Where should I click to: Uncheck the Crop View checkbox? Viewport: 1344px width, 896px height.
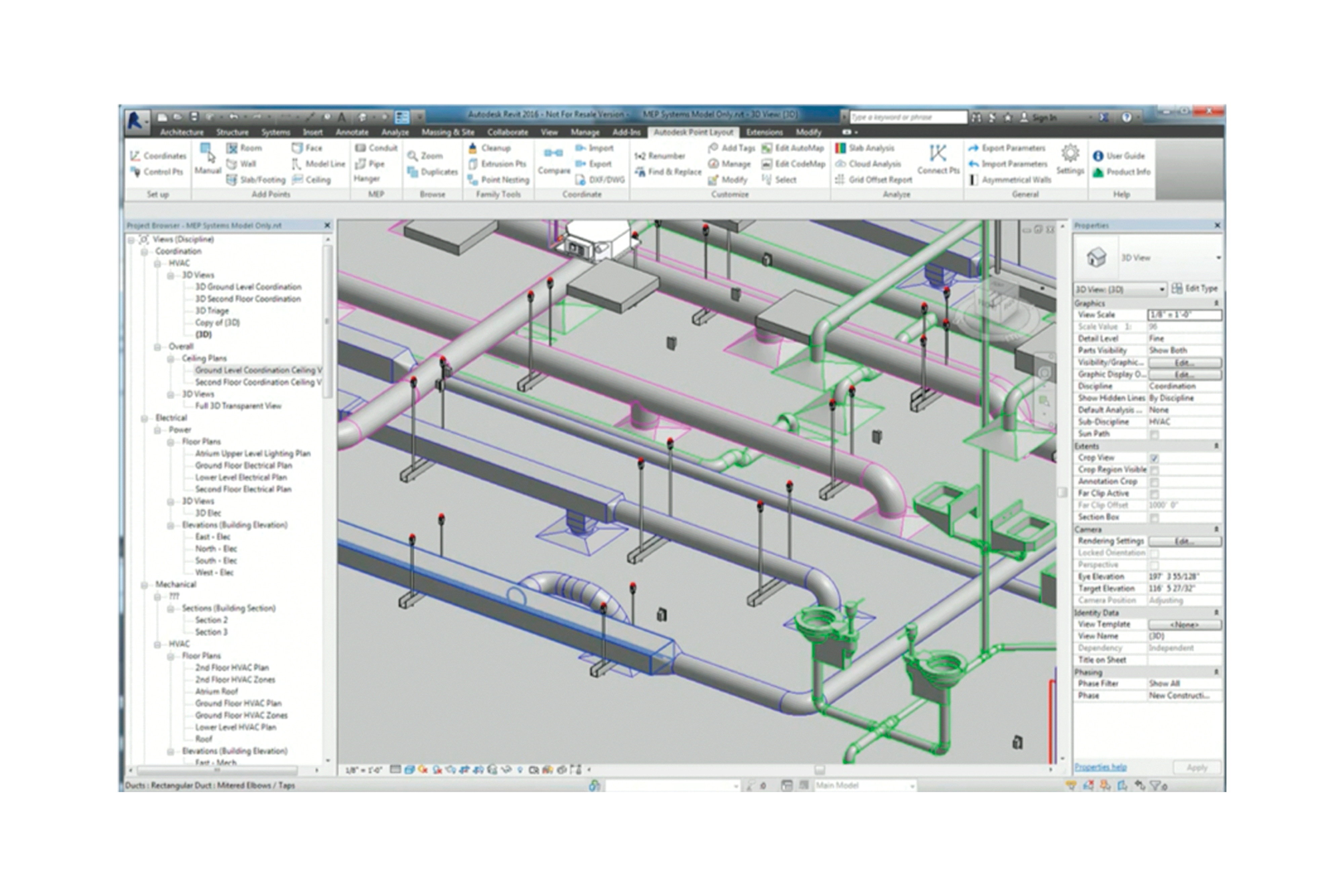1154,458
